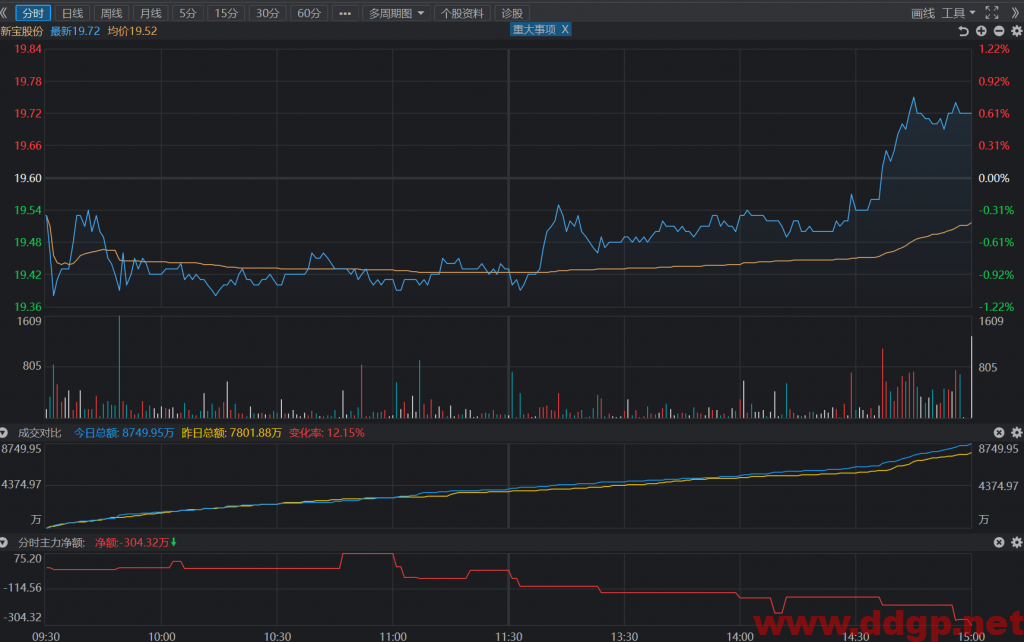Screen dimensions: 1024x642
Task: Click the 最新19.72 latest price text
Action: pos(75,31)
